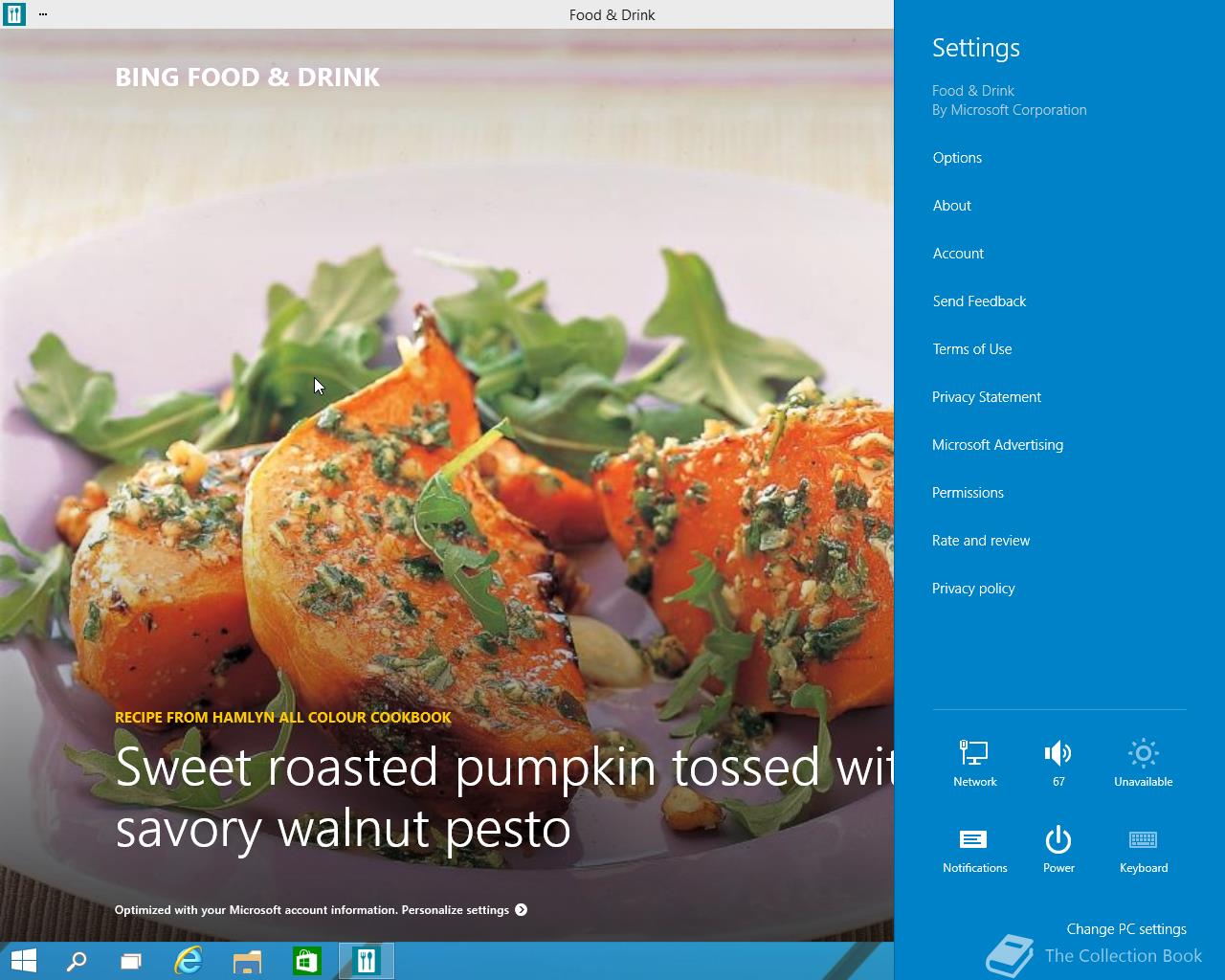Open taskbar Search magnifier
Image resolution: width=1225 pixels, height=980 pixels.
coord(77,961)
